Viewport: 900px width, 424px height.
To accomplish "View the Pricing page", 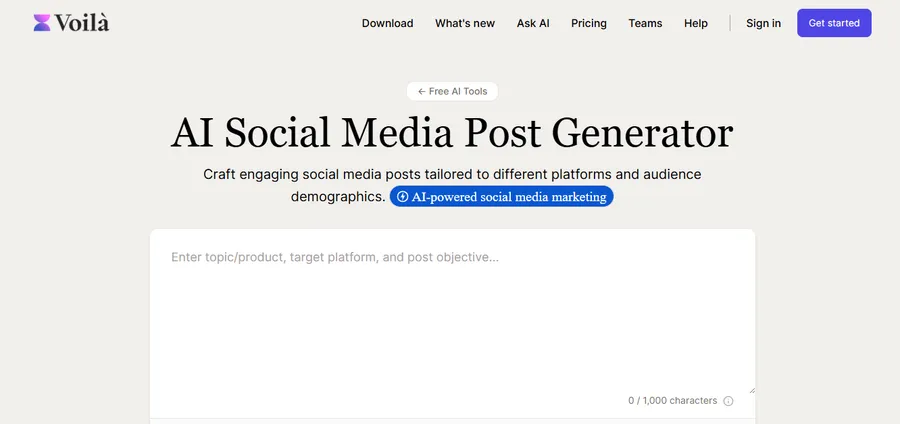I will click(588, 23).
